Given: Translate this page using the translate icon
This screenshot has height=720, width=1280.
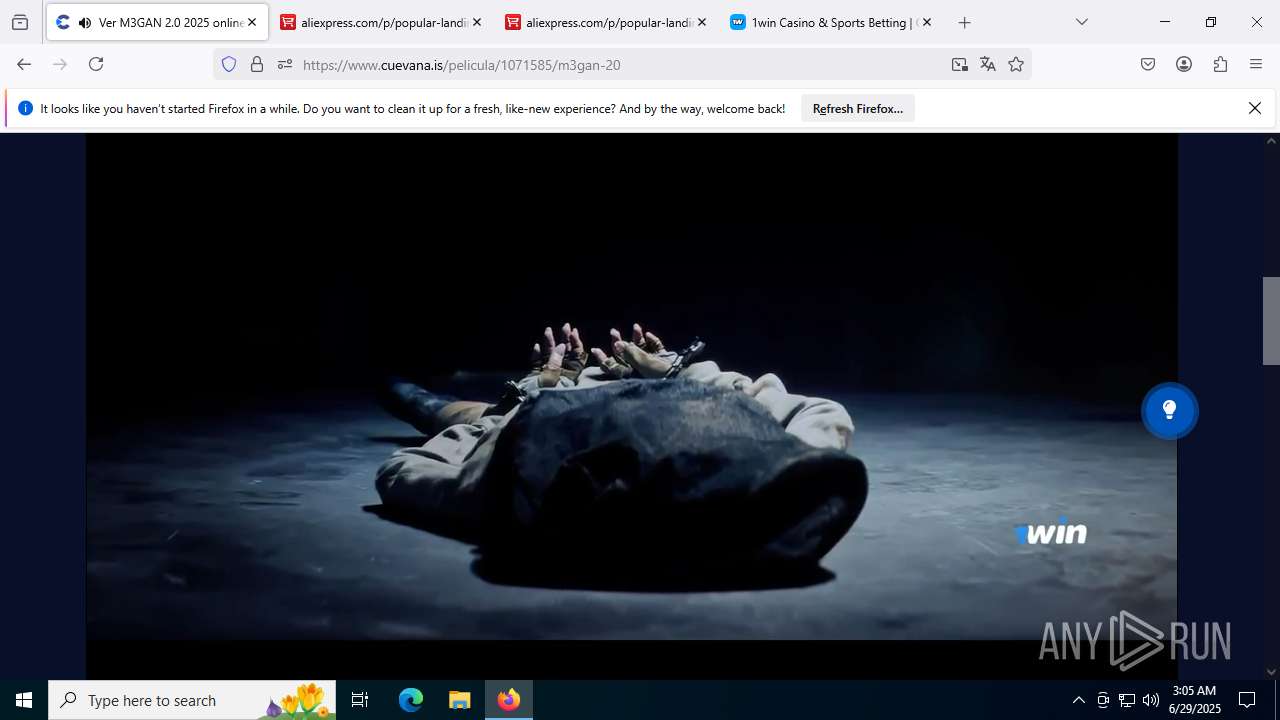Looking at the screenshot, I should tap(988, 64).
